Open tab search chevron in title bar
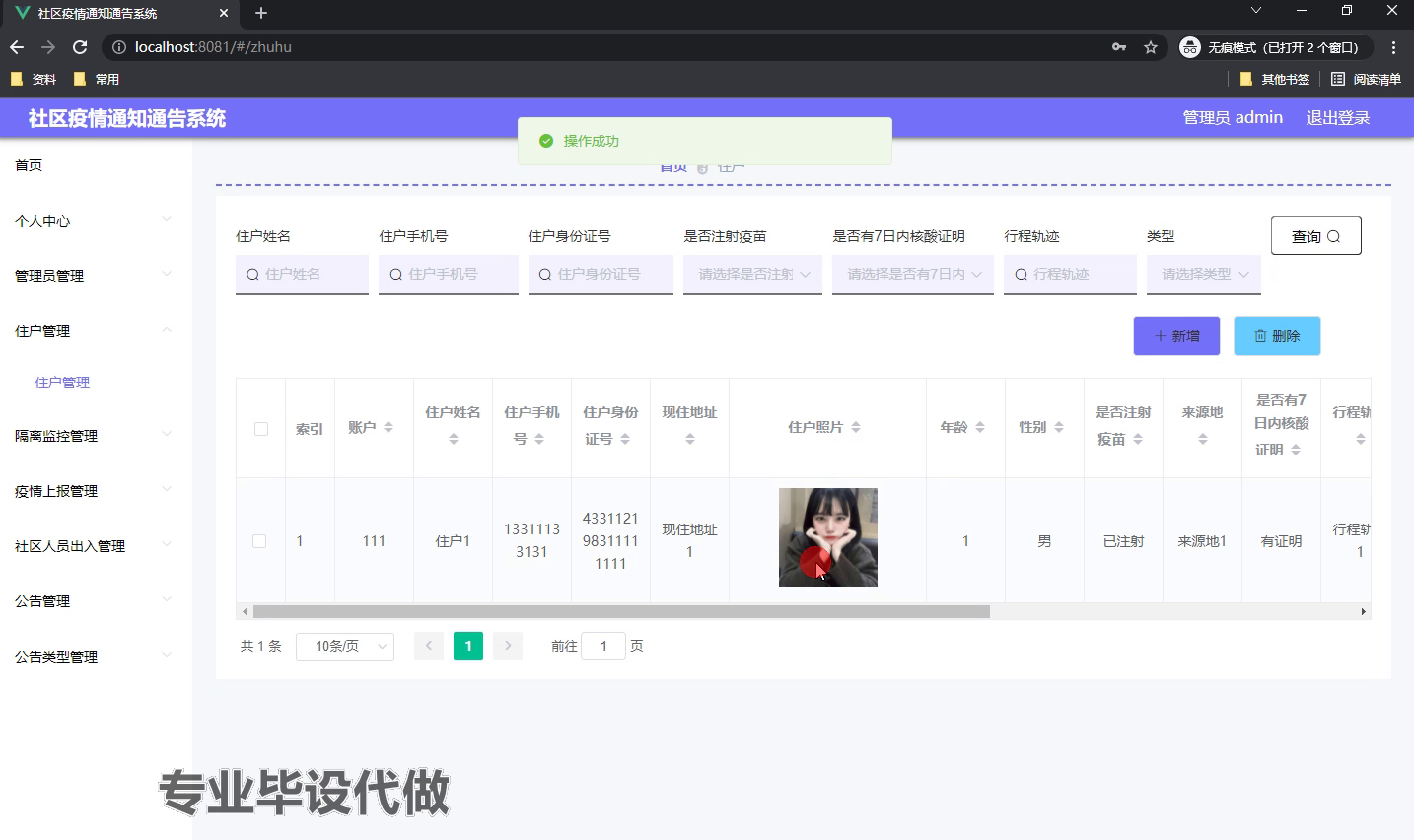 pyautogui.click(x=1256, y=11)
